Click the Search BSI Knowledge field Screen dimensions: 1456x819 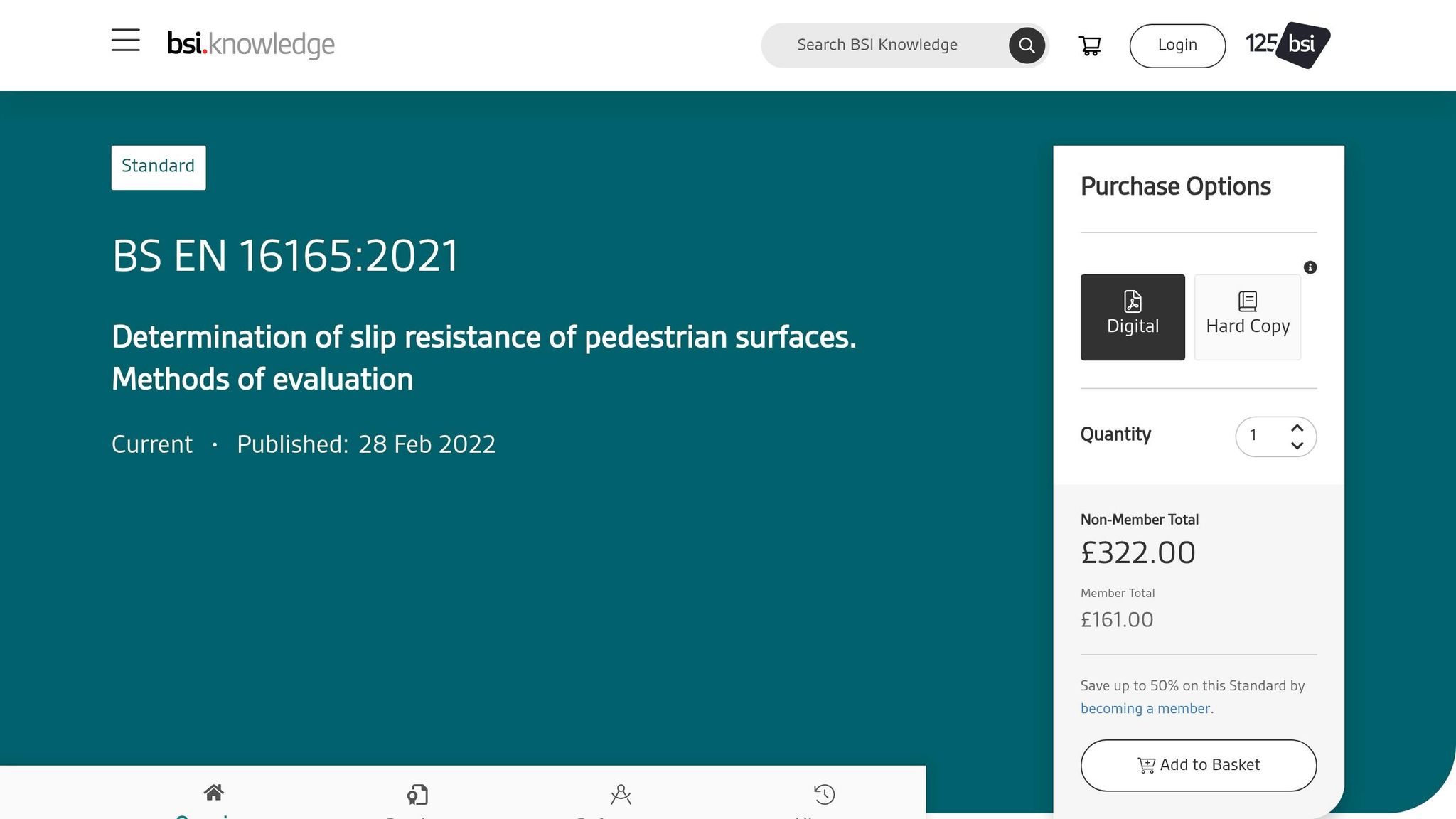pyautogui.click(x=885, y=45)
